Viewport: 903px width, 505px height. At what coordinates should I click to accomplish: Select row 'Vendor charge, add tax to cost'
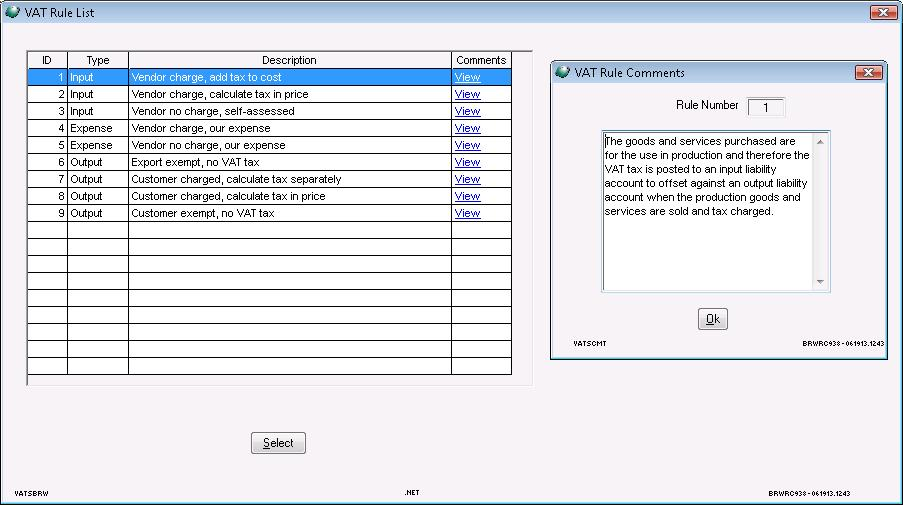click(270, 77)
